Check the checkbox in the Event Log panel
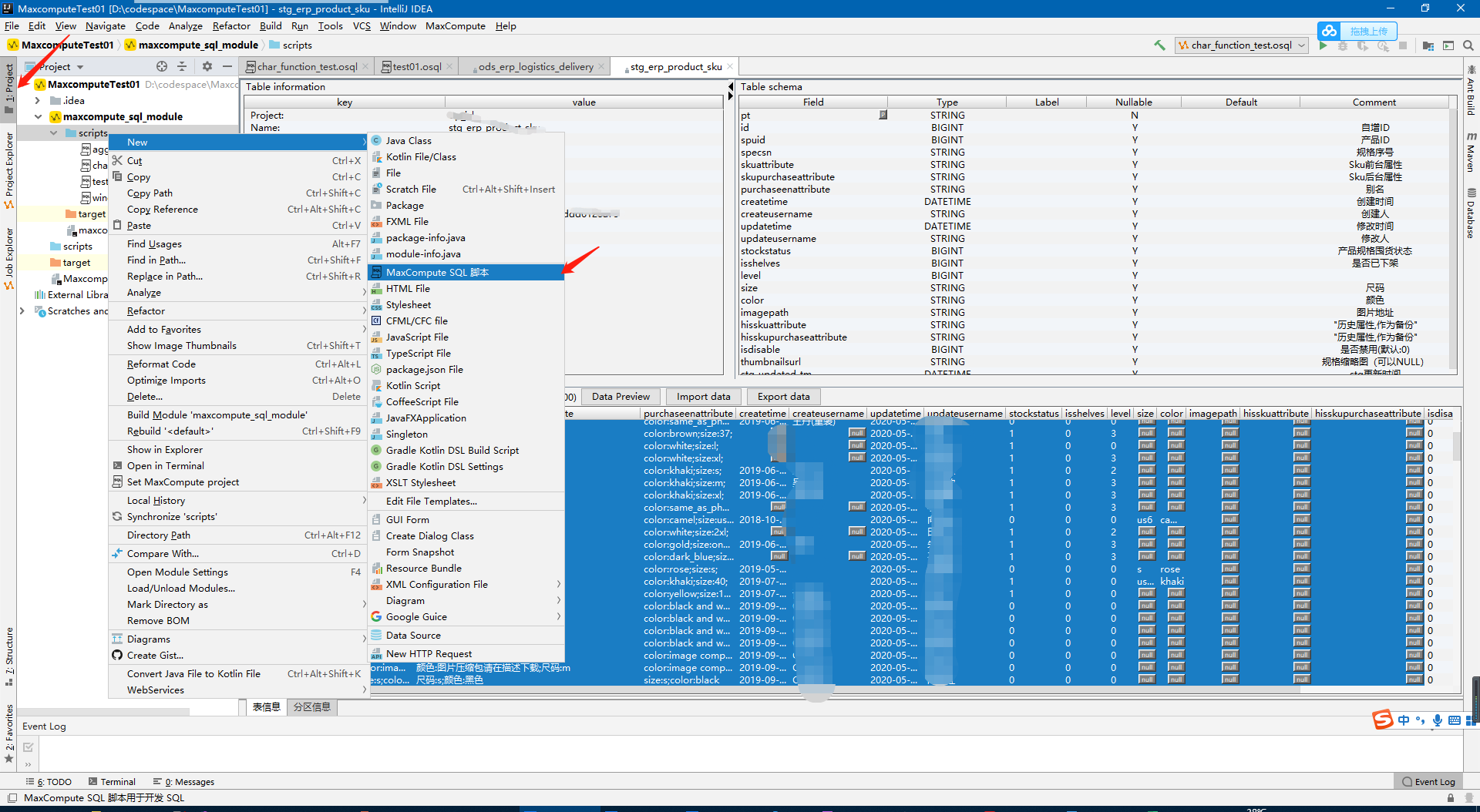Screen dimensions: 1480x812 (28, 747)
